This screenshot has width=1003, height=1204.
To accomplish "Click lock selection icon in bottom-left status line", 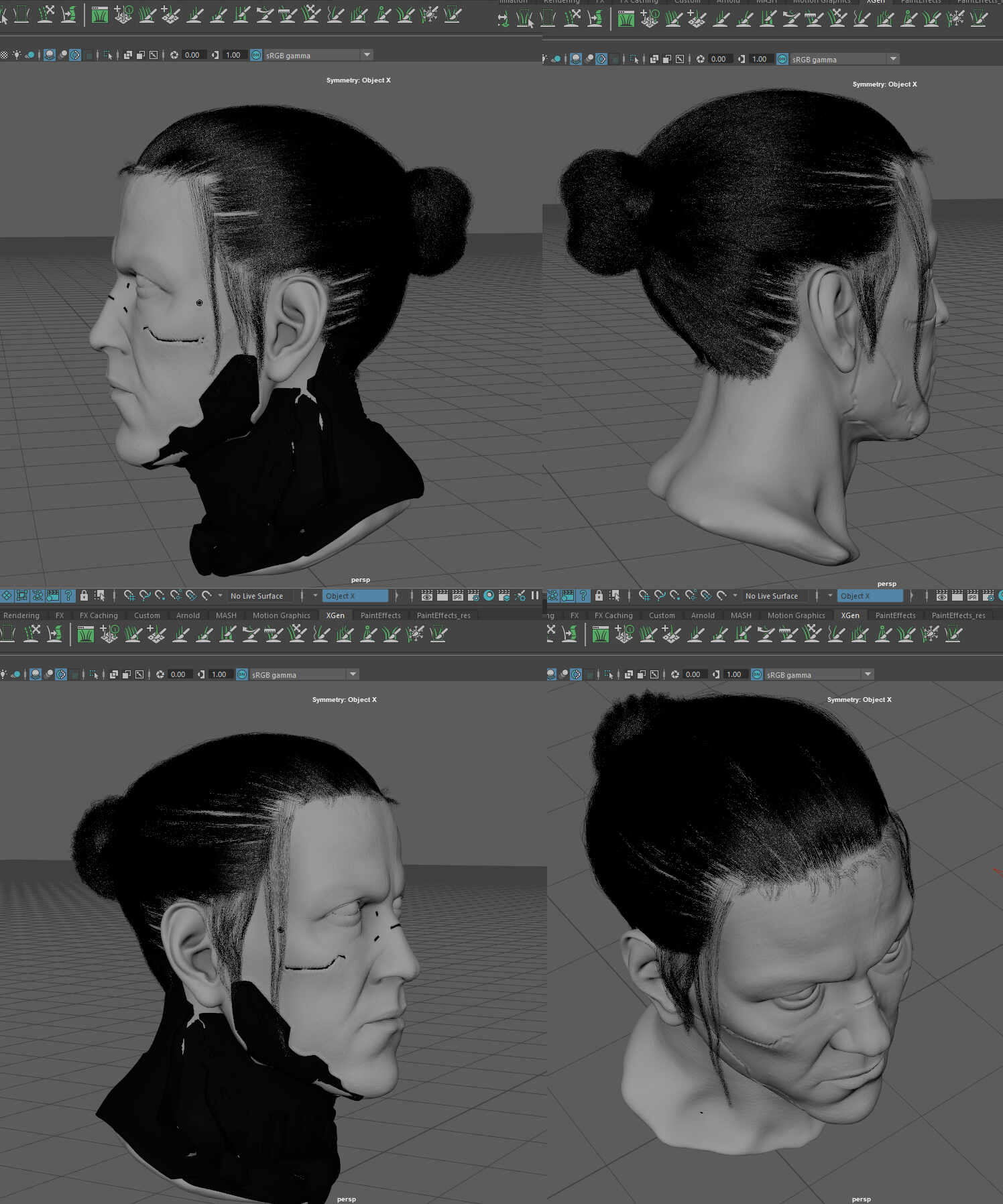I will pyautogui.click(x=84, y=595).
